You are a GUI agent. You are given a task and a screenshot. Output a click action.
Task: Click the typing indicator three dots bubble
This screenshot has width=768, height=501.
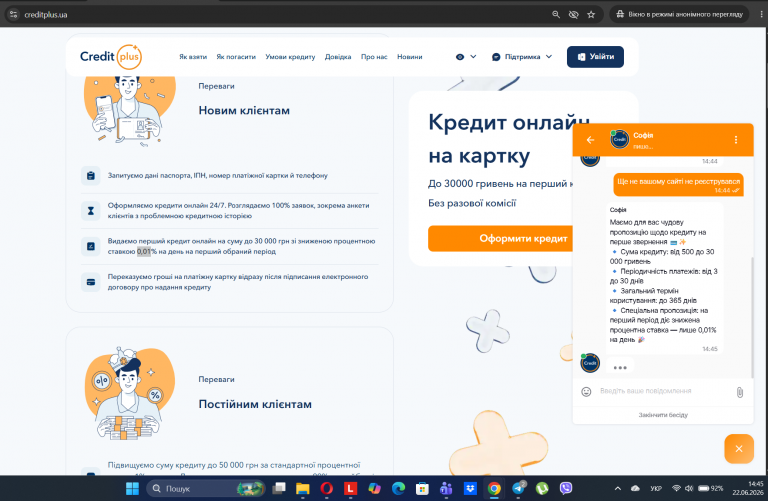click(x=620, y=367)
